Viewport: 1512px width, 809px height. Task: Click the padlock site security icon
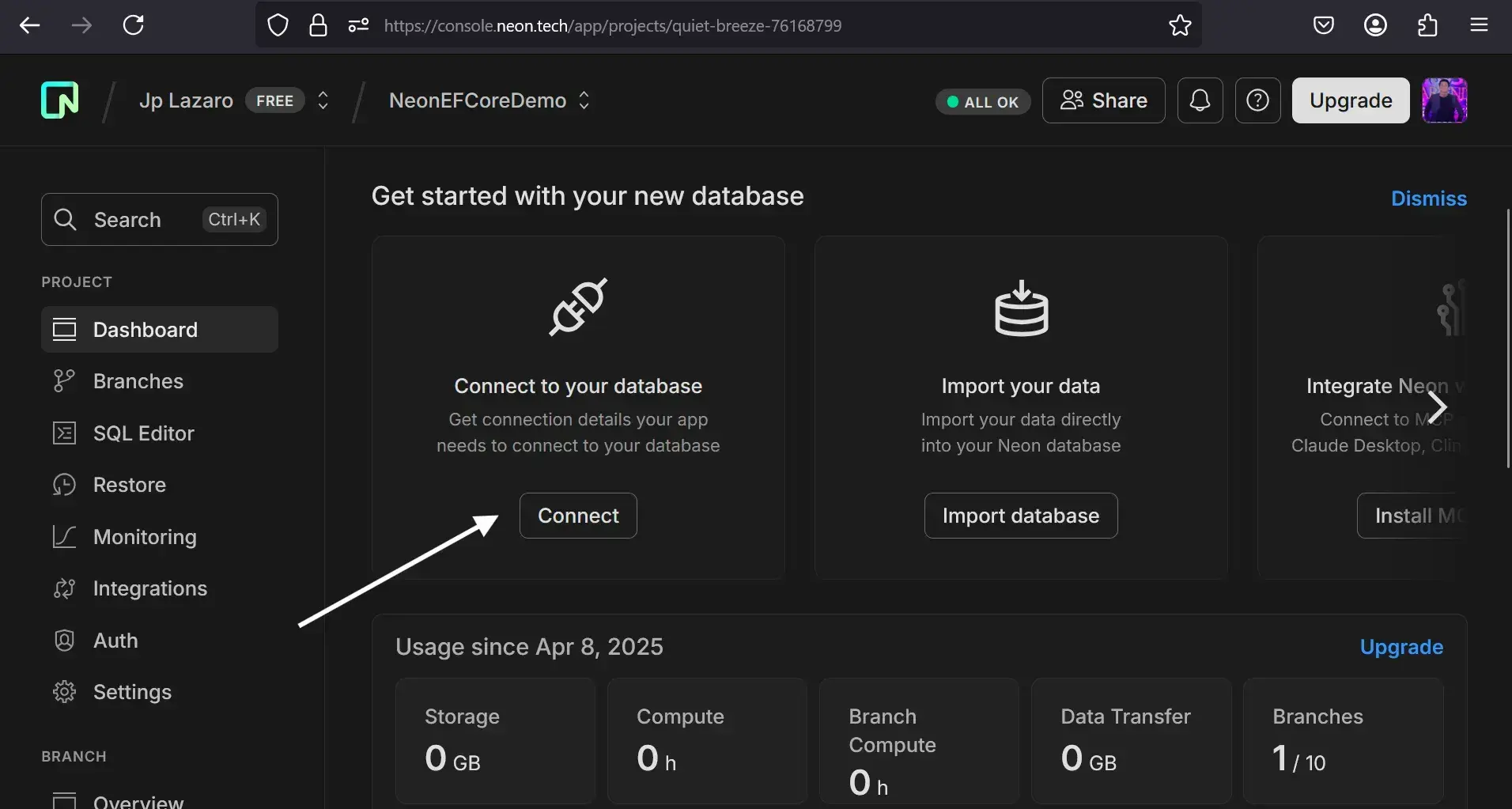point(318,25)
